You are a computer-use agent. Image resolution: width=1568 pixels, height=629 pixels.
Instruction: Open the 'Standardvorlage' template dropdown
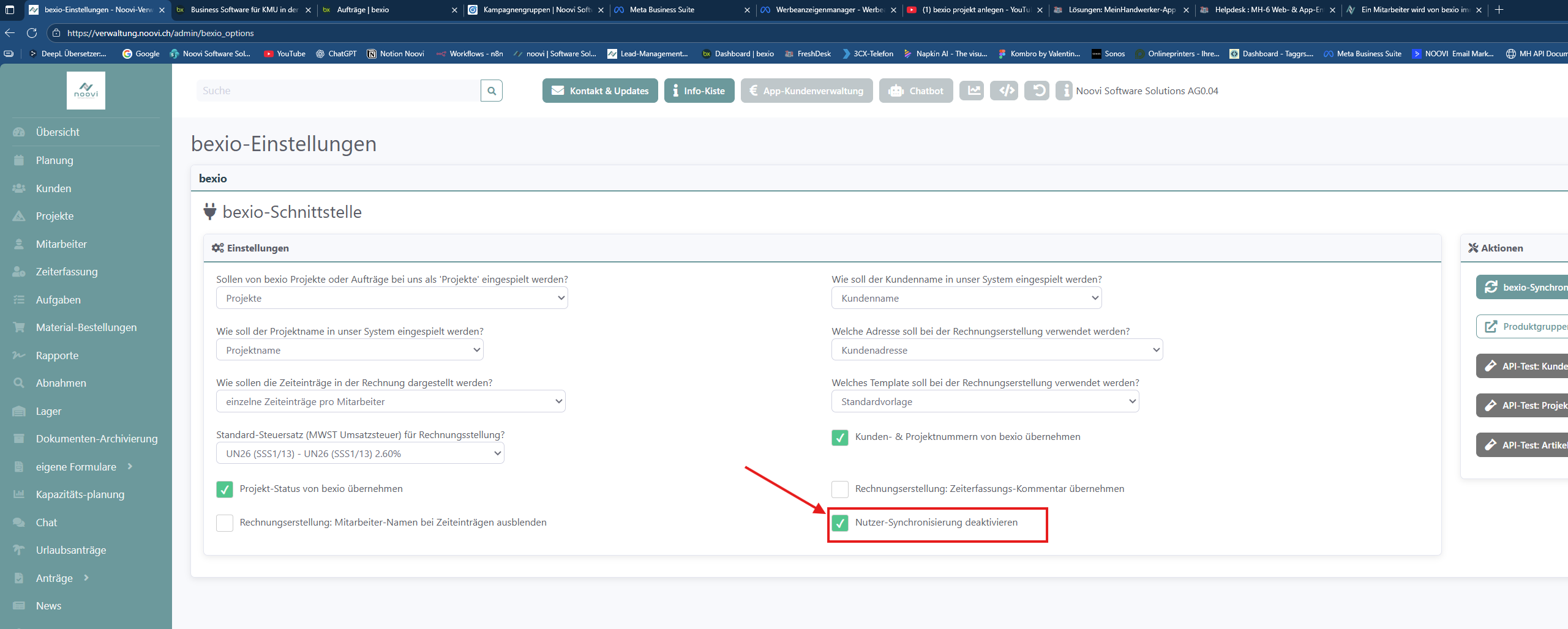click(x=985, y=401)
